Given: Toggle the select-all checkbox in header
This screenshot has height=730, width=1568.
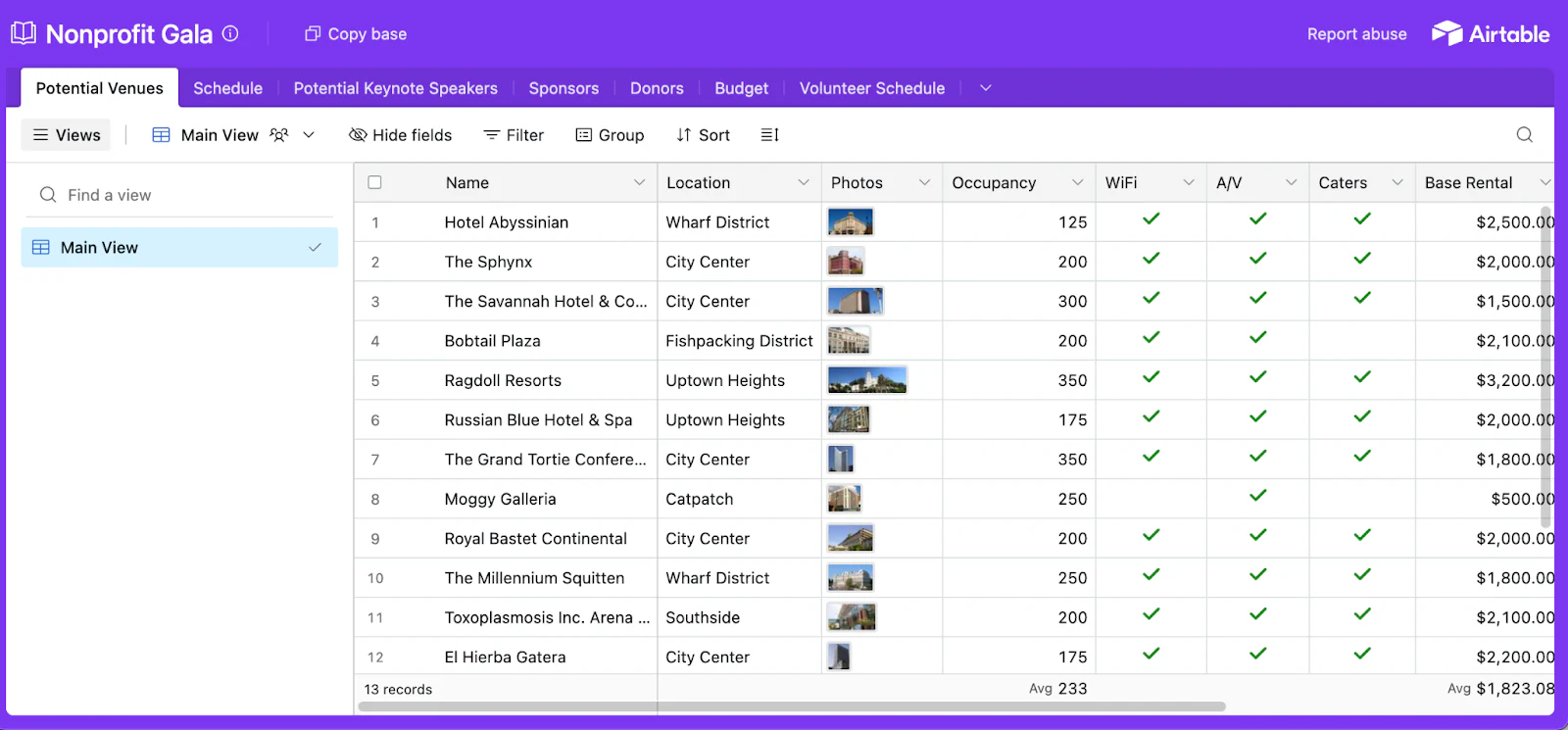Looking at the screenshot, I should [374, 182].
